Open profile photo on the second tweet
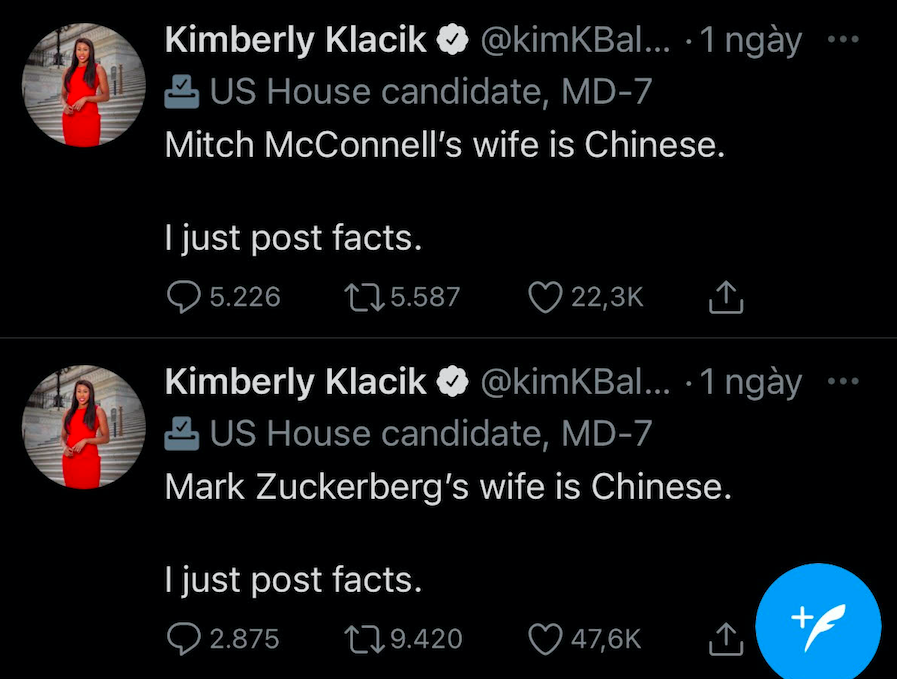The width and height of the screenshot is (897, 679). [x=84, y=427]
